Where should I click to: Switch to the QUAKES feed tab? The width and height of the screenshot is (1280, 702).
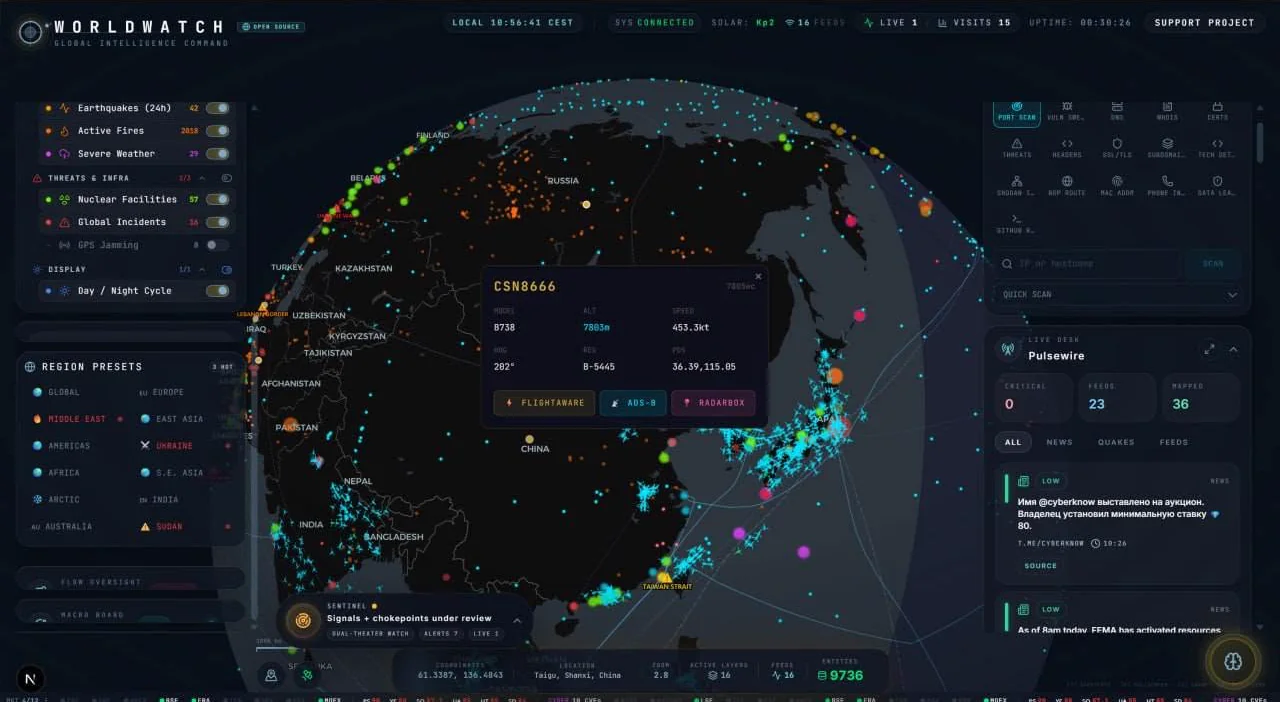1116,442
